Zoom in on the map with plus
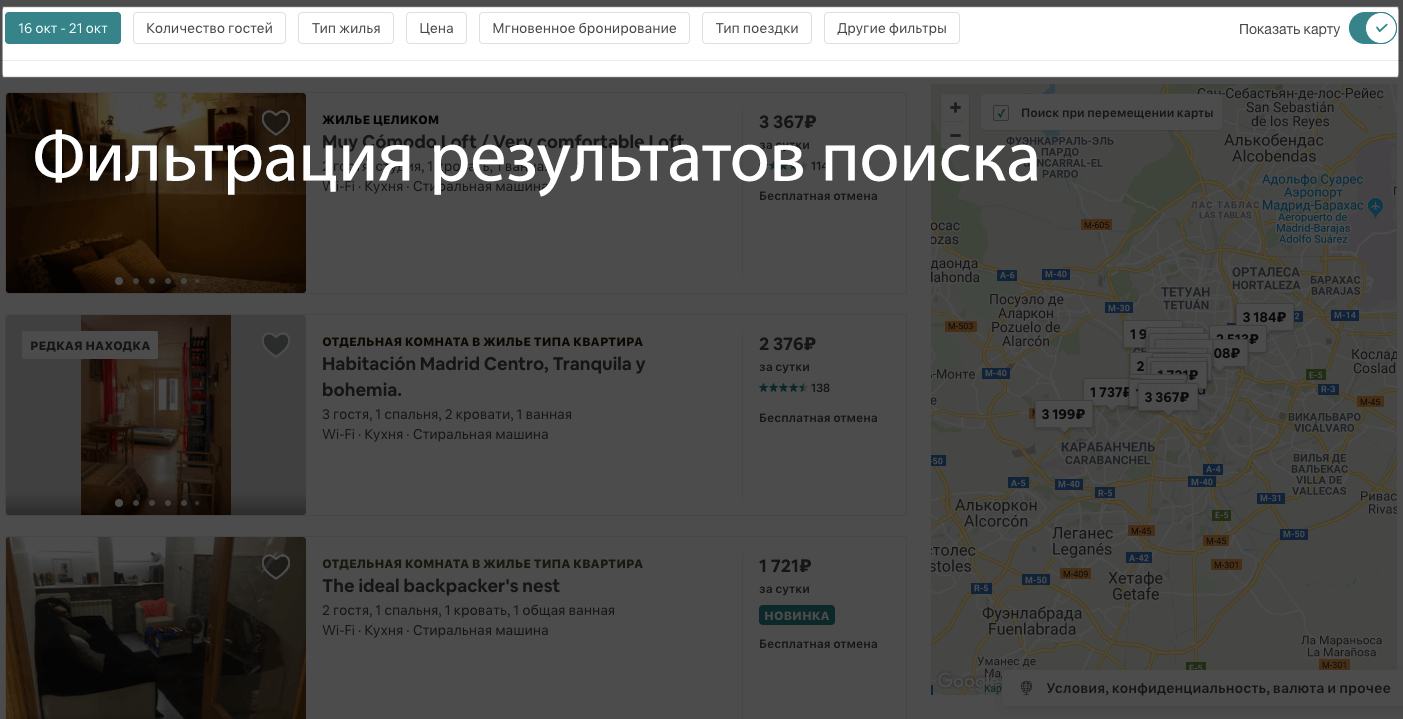1403x719 pixels. click(955, 108)
